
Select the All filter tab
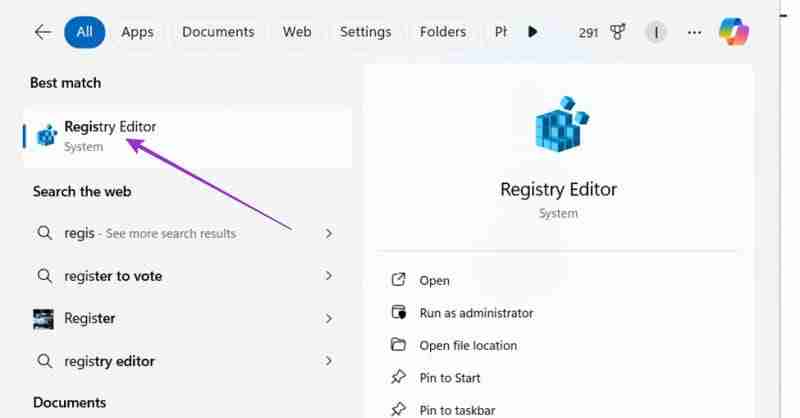[85, 32]
